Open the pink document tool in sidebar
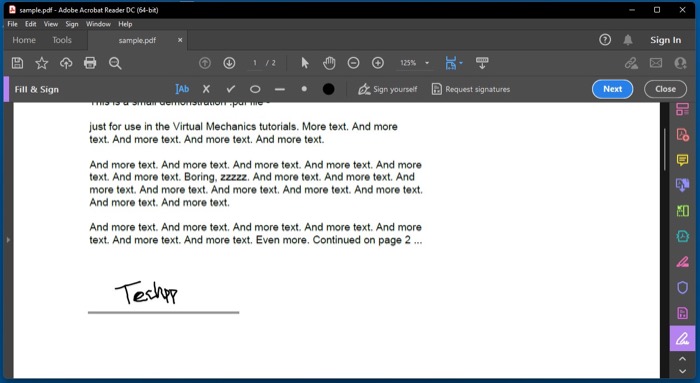700x383 pixels. tap(682, 313)
